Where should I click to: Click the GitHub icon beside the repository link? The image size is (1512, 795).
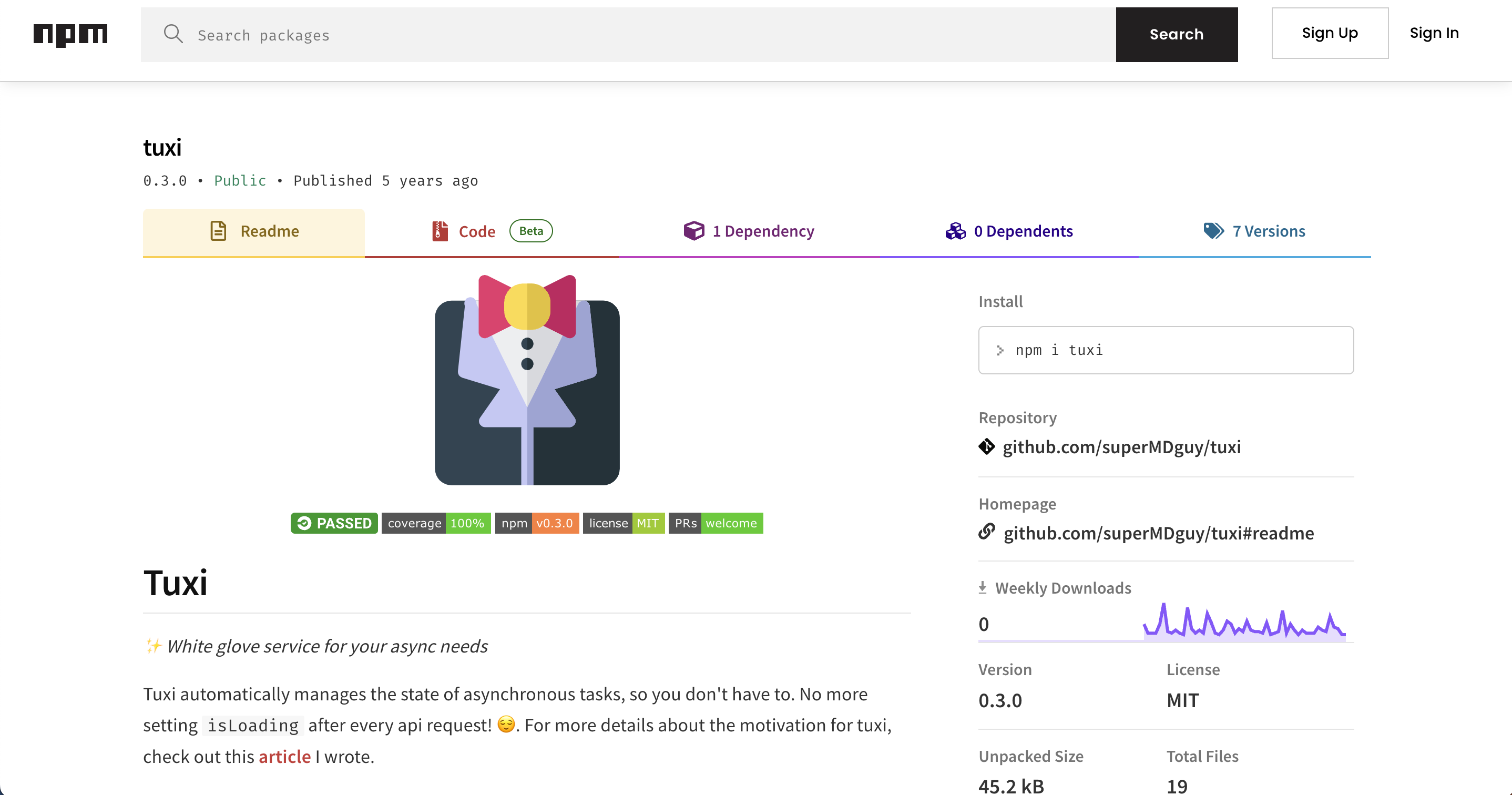(x=987, y=446)
